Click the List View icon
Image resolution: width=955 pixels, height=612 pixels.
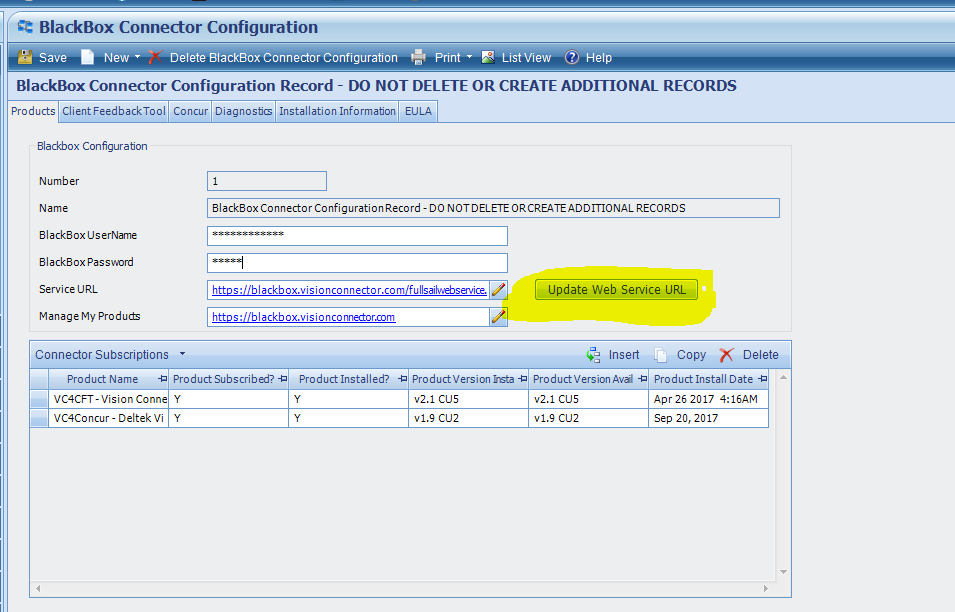tap(488, 57)
